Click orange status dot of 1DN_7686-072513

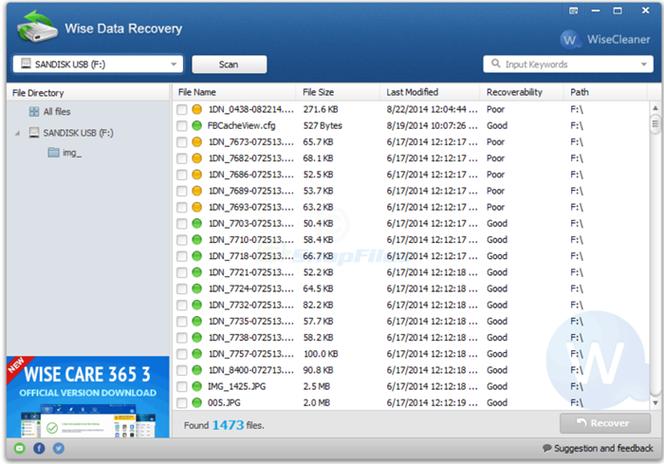click(x=197, y=174)
